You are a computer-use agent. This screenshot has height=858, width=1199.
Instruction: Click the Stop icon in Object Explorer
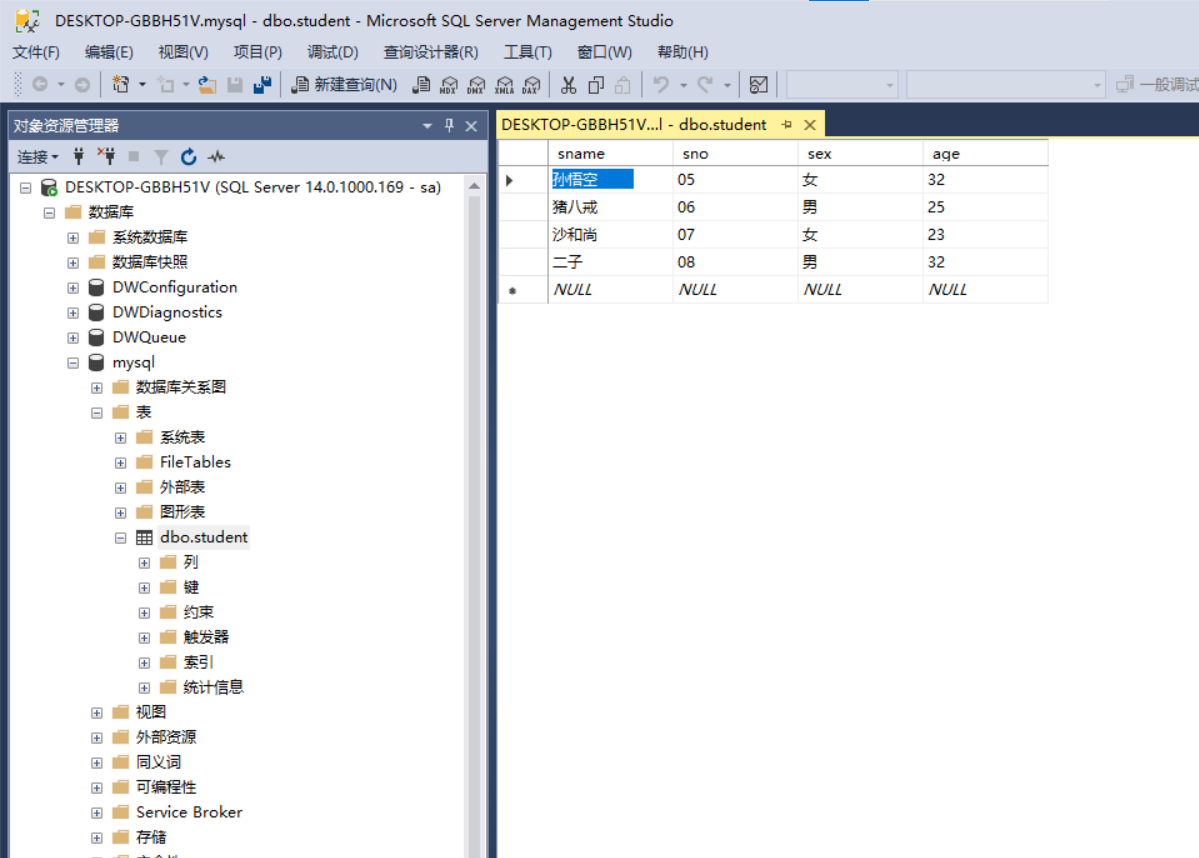pyautogui.click(x=134, y=157)
